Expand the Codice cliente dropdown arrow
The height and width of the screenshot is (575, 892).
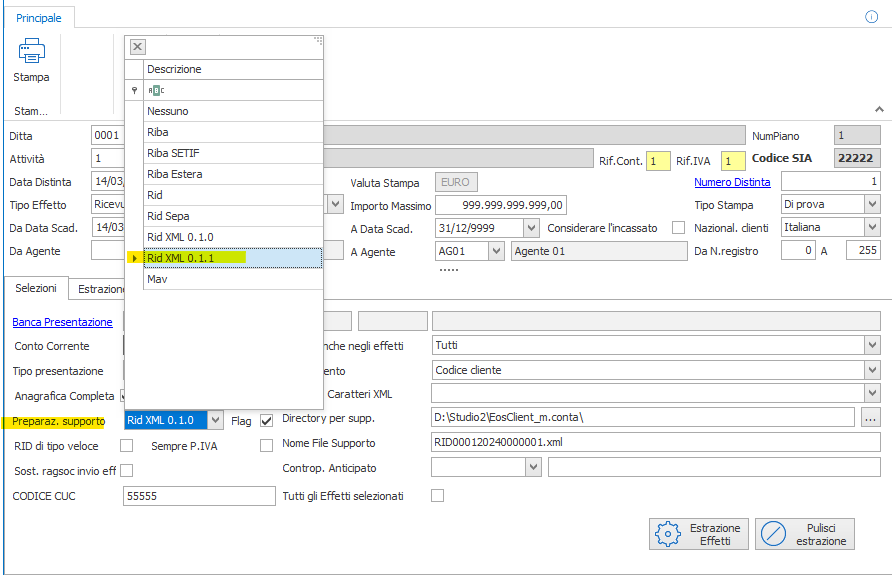tap(872, 370)
